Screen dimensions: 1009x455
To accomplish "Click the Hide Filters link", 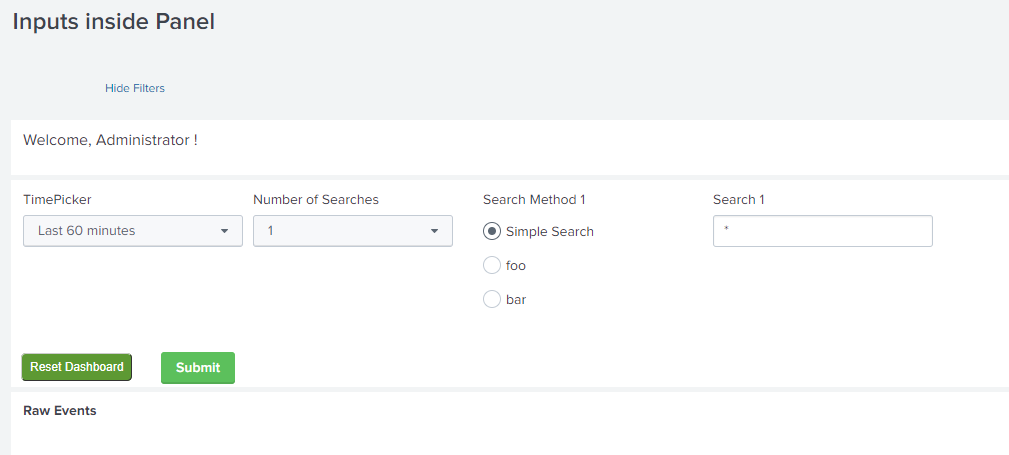I will (x=135, y=88).
